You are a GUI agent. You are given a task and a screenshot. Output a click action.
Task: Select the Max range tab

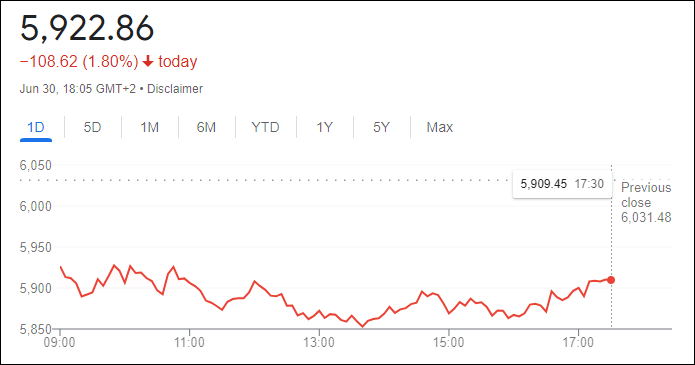click(440, 128)
